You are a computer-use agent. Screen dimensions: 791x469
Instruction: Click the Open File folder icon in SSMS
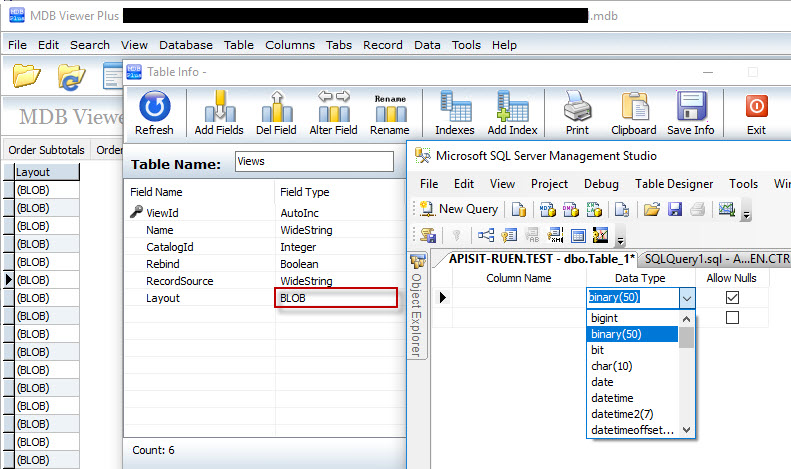(x=651, y=209)
